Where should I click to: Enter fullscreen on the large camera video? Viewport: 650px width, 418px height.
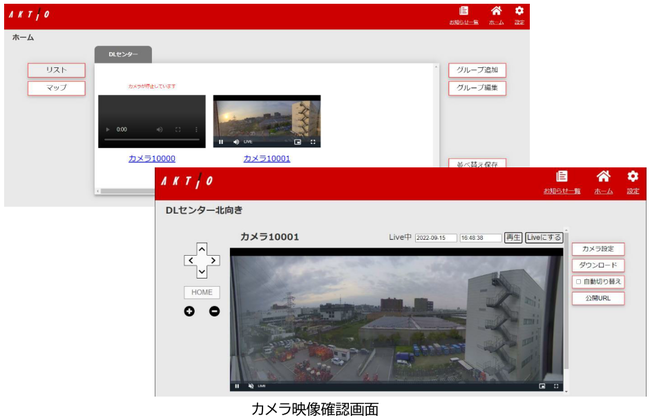pos(555,385)
